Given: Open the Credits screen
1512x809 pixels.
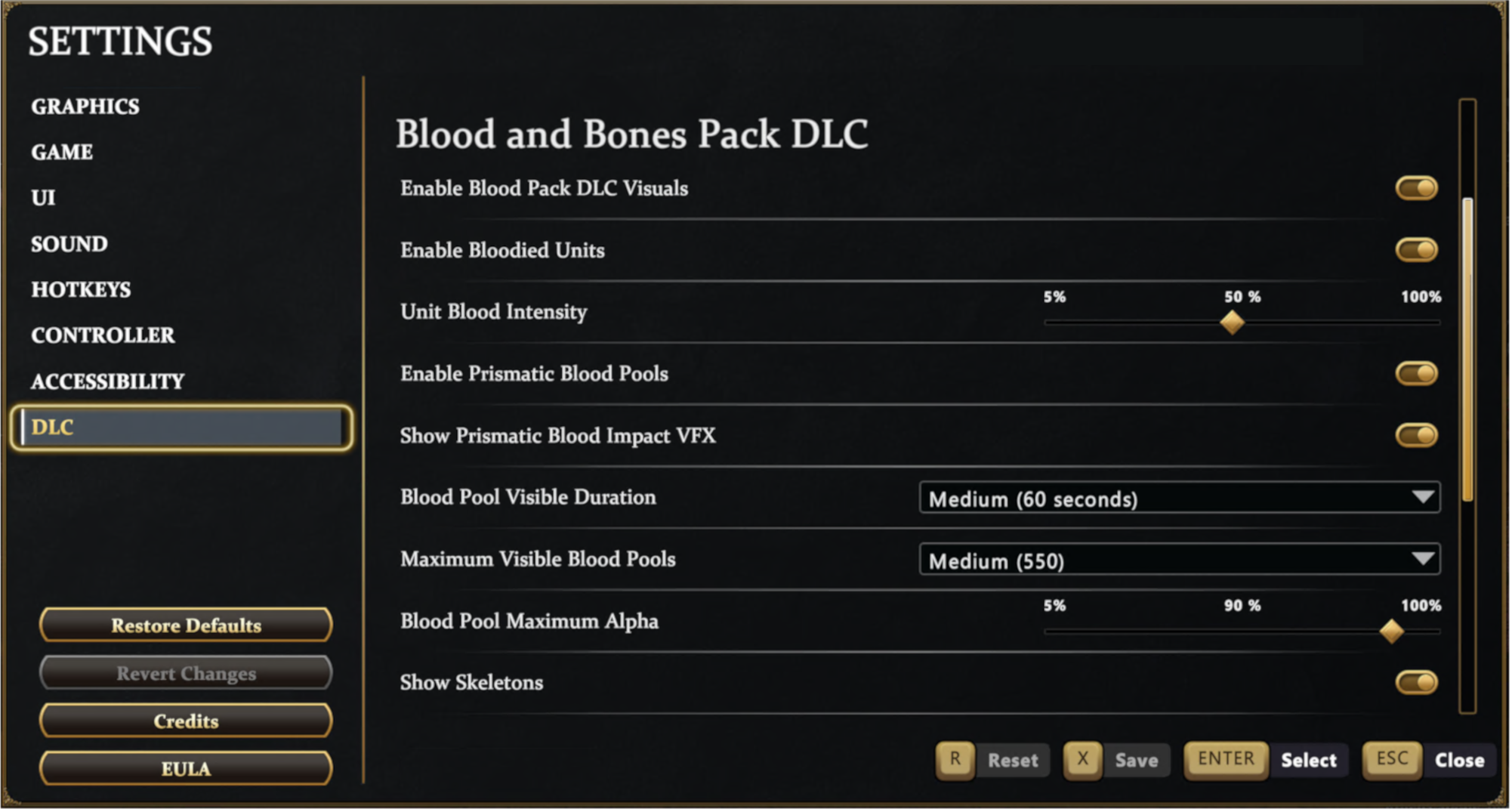Looking at the screenshot, I should 186,721.
